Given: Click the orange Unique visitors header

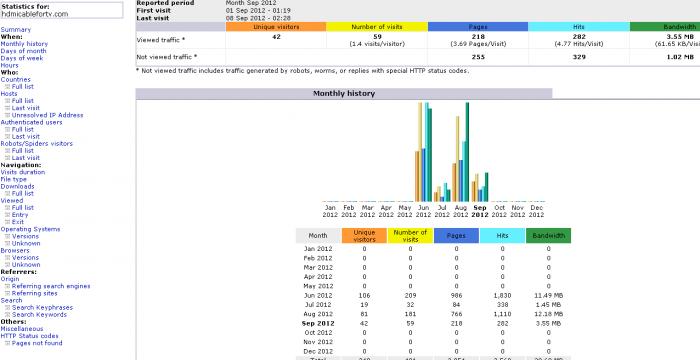Looking at the screenshot, I should click(276, 27).
